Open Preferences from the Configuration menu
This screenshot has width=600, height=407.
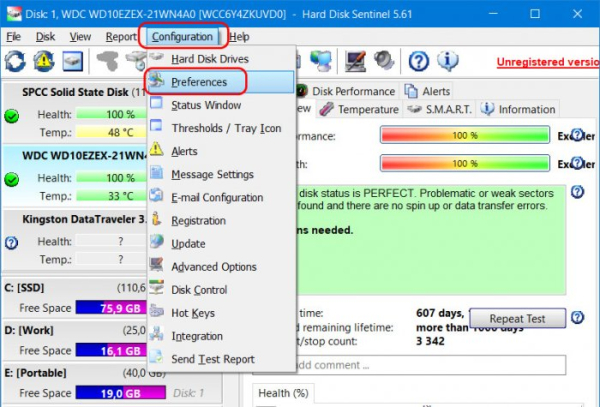click(198, 82)
